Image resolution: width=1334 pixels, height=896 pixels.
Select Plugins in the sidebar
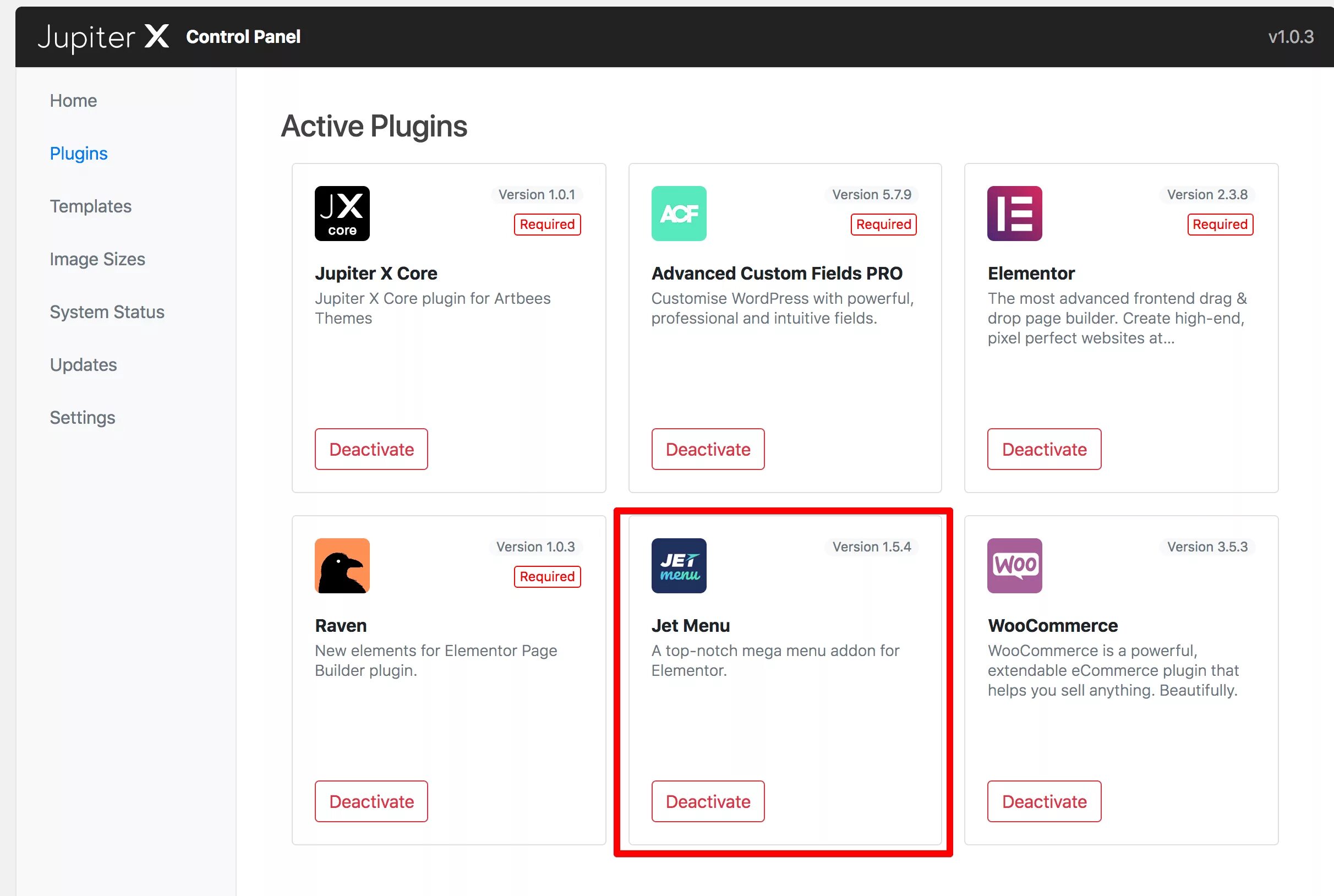[78, 153]
